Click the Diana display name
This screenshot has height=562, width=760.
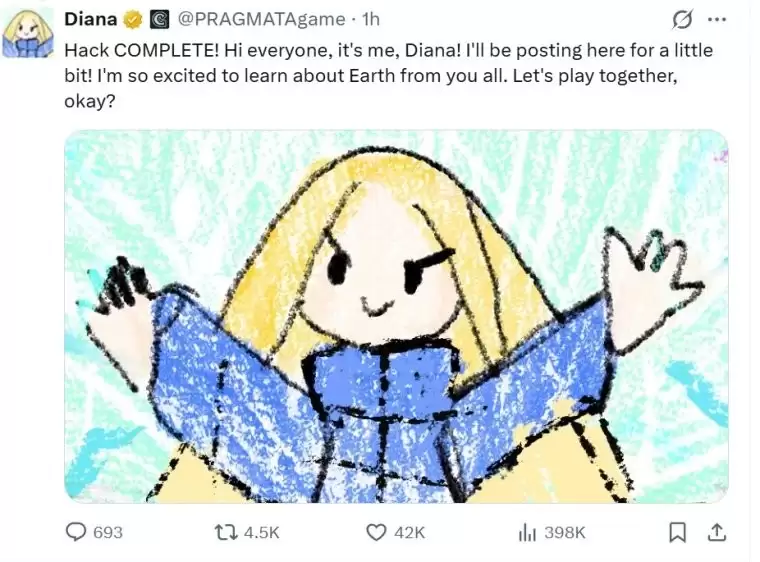[91, 19]
